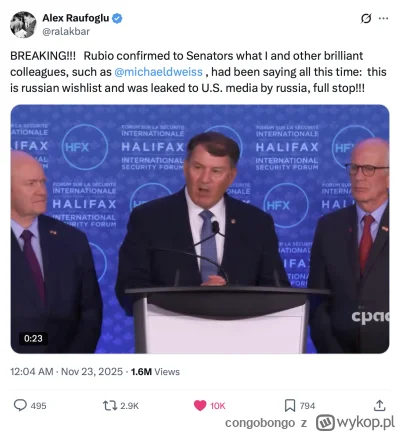Like the post with the heart icon

pyautogui.click(x=200, y=406)
